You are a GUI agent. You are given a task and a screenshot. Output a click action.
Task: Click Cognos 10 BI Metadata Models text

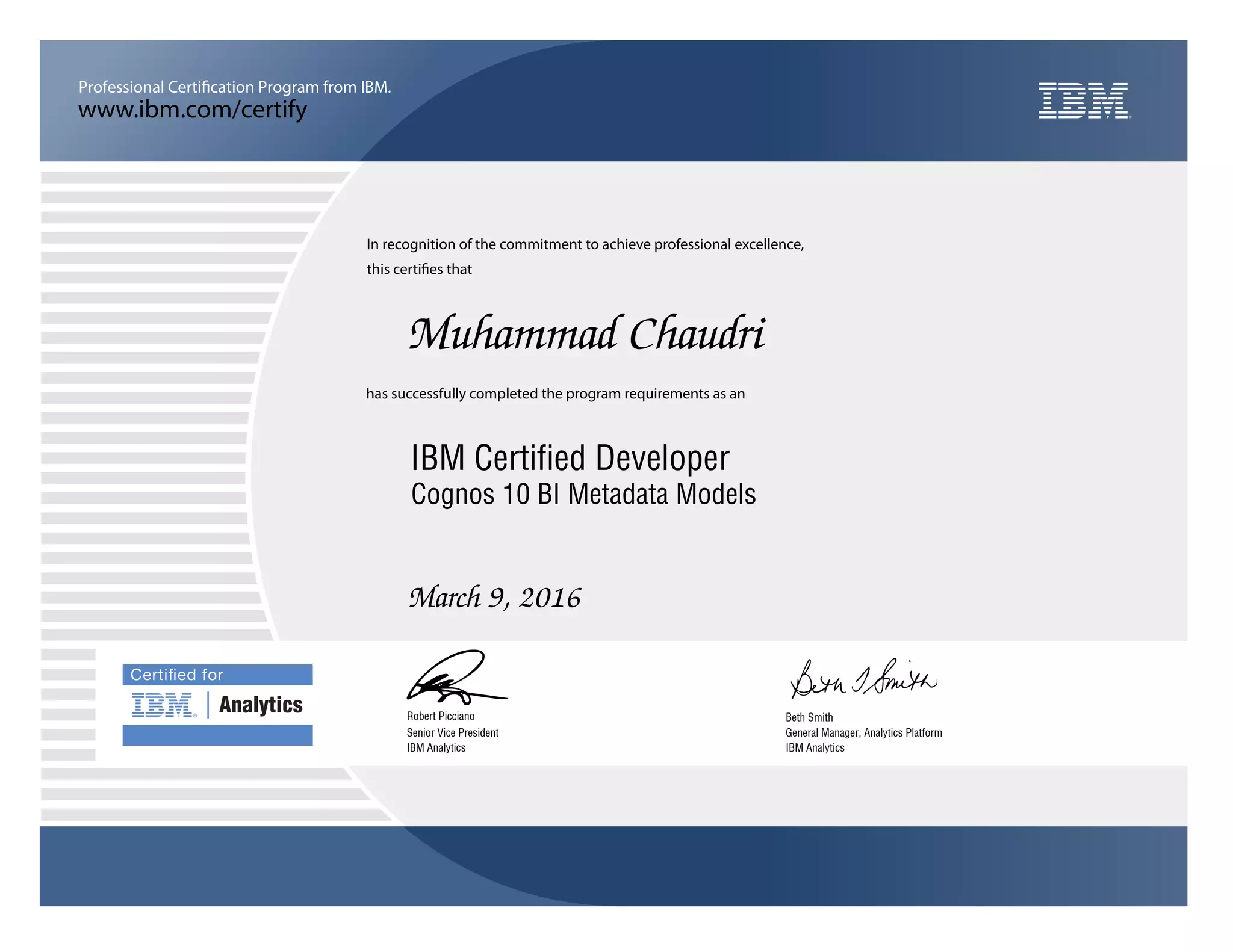tap(583, 495)
